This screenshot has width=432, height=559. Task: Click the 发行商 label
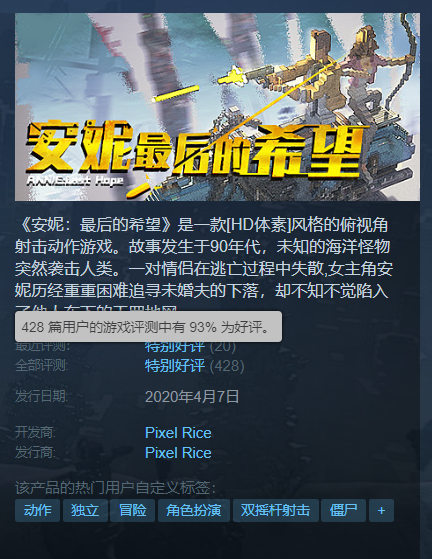(35, 452)
